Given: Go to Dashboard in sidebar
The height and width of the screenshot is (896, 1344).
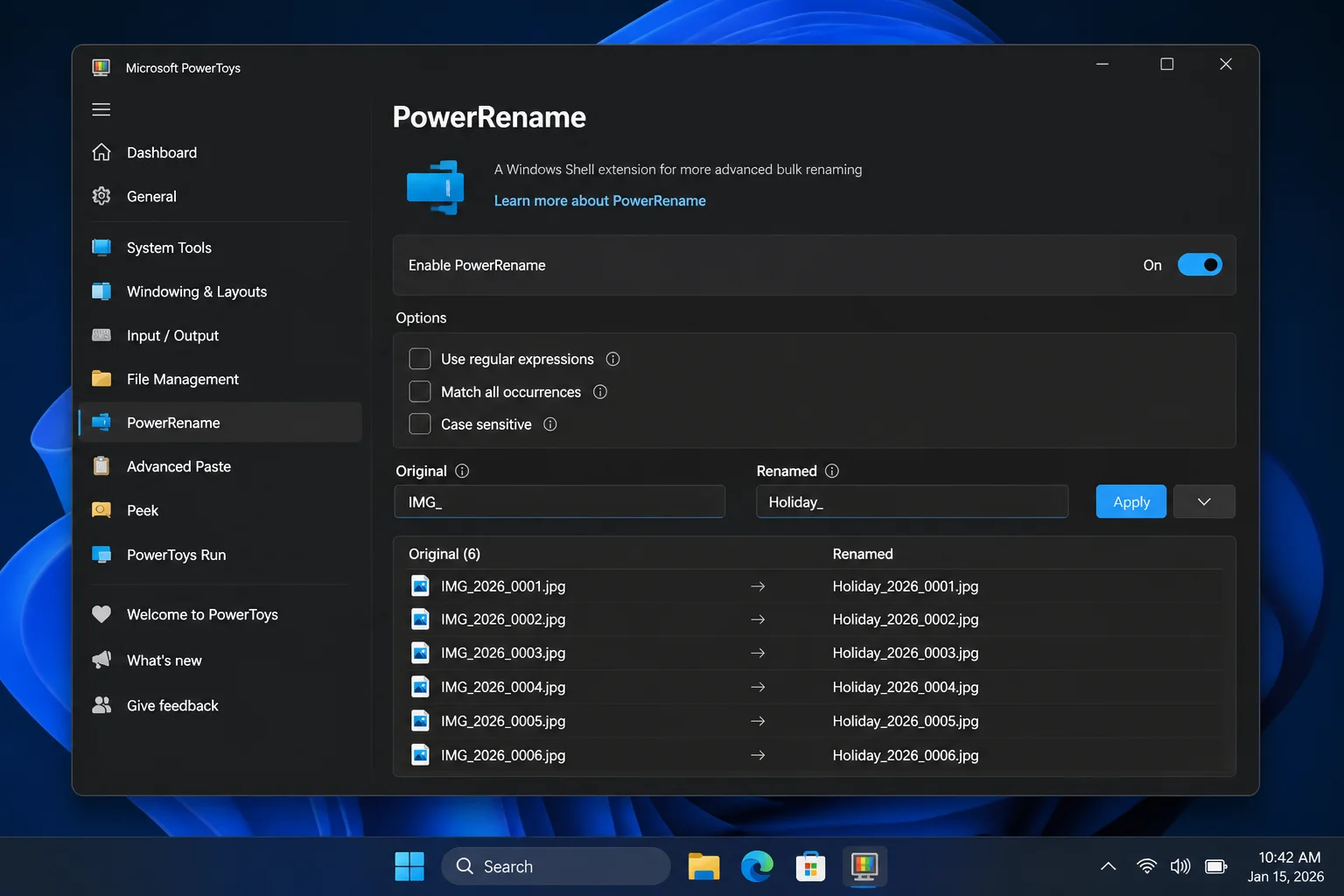Looking at the screenshot, I should click(x=220, y=152).
